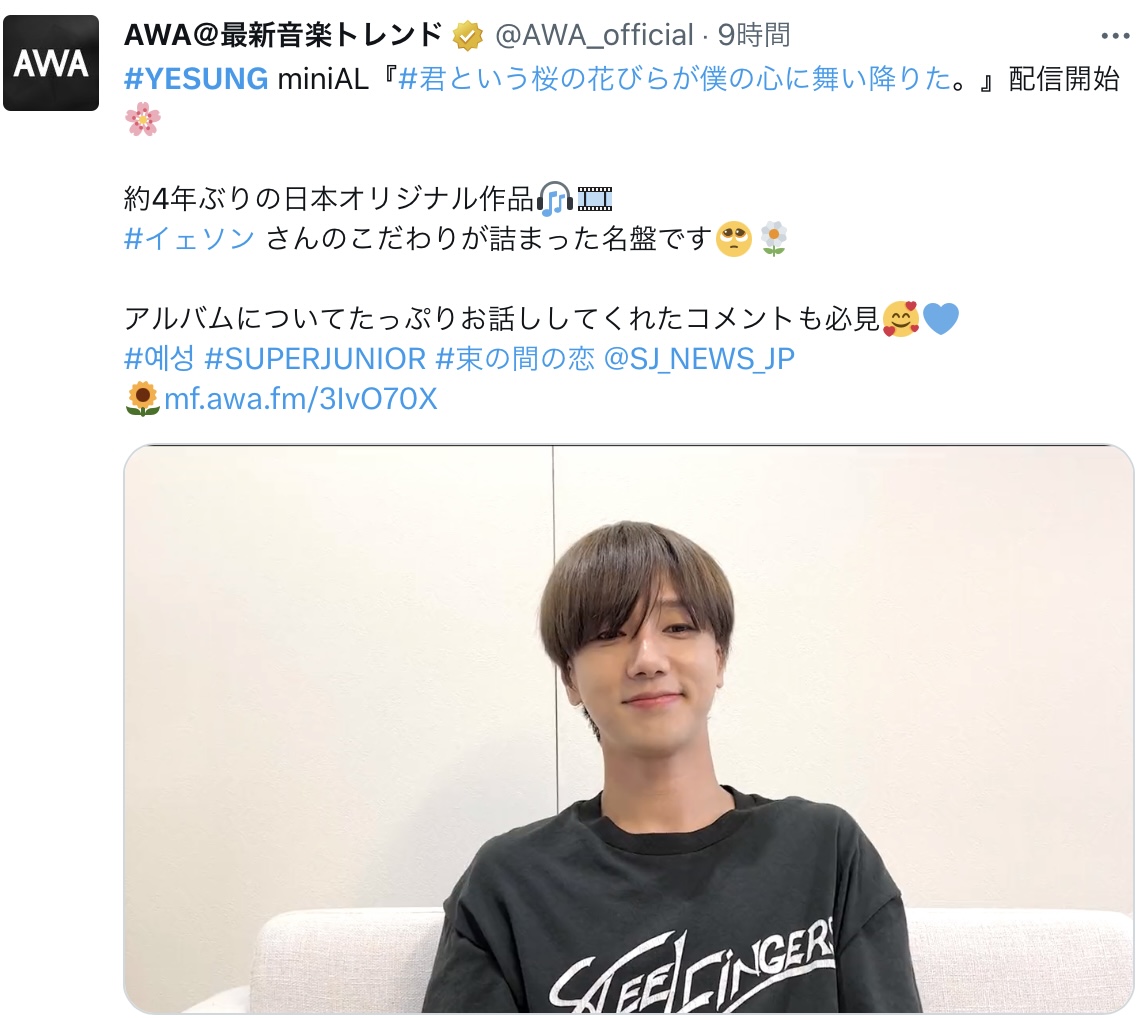The height and width of the screenshot is (1018, 1140).
Task: Open the #YESUNG hashtag
Action: tap(196, 79)
